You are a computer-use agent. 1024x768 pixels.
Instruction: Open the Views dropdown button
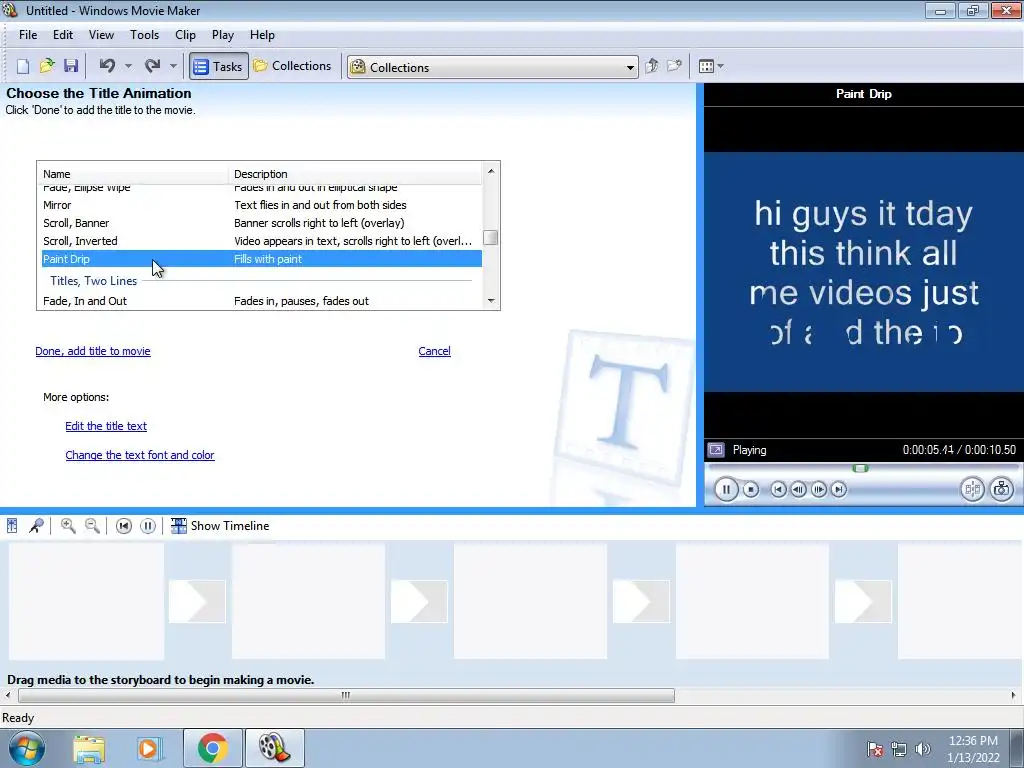click(x=711, y=66)
